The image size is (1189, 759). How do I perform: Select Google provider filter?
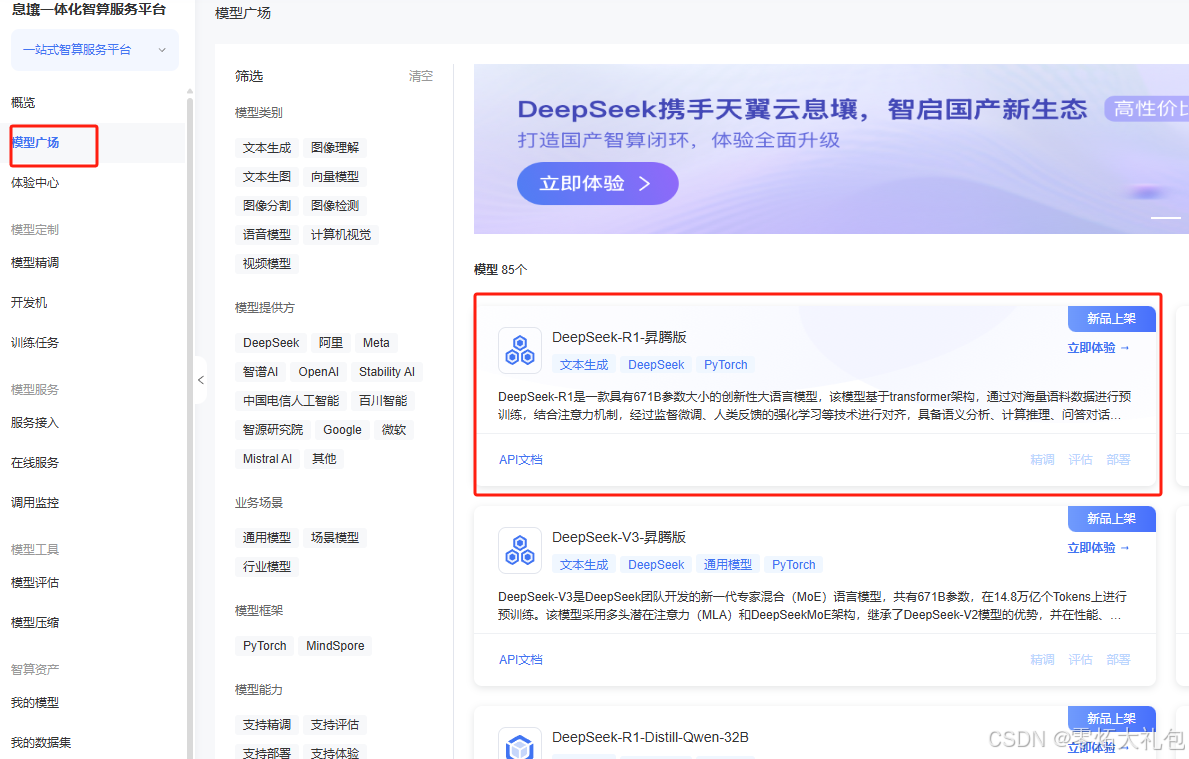click(343, 430)
